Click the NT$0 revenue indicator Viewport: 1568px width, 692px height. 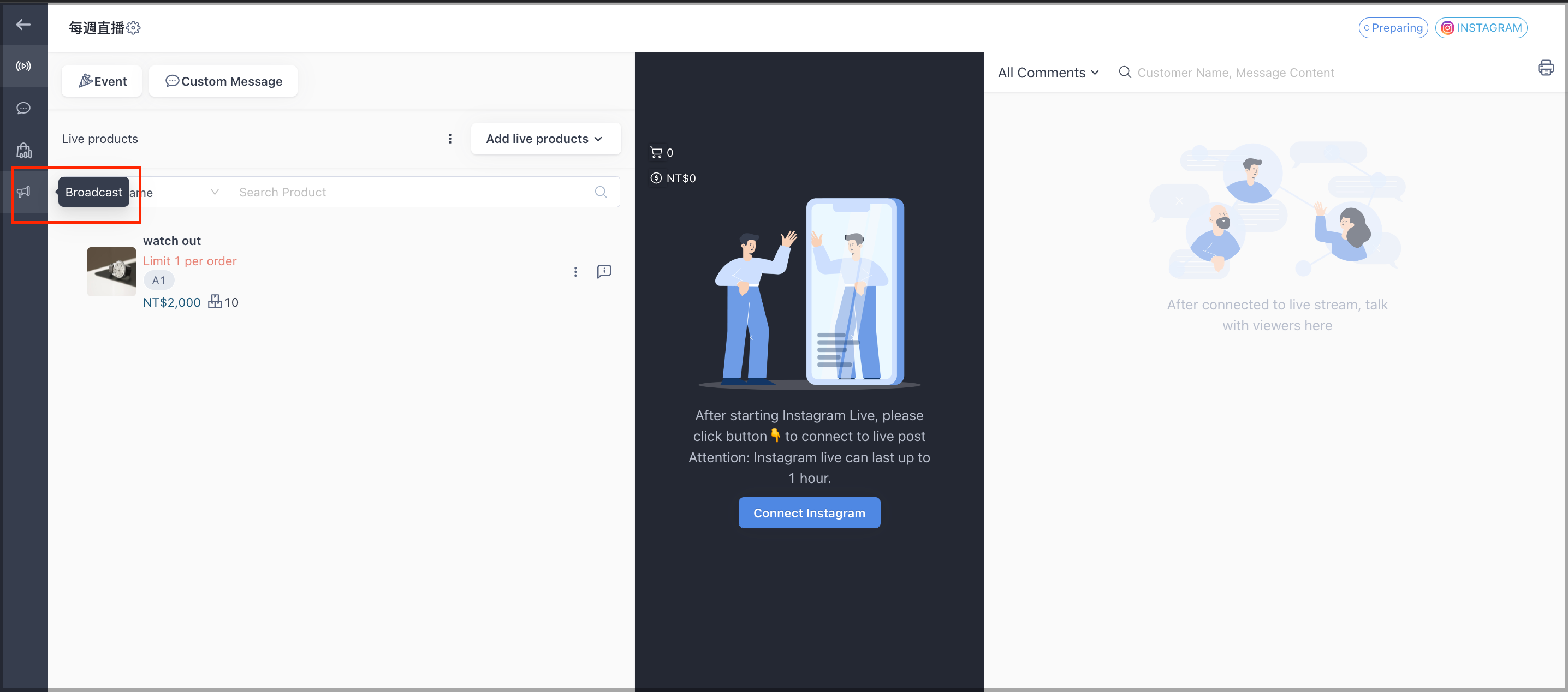pos(673,178)
